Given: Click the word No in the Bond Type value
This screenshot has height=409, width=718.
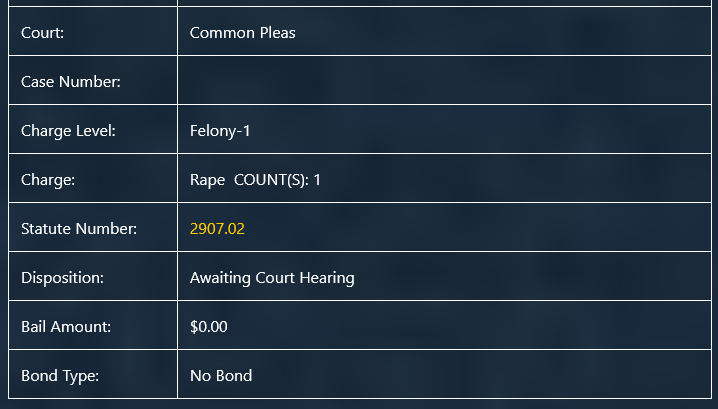Looking at the screenshot, I should [200, 376].
